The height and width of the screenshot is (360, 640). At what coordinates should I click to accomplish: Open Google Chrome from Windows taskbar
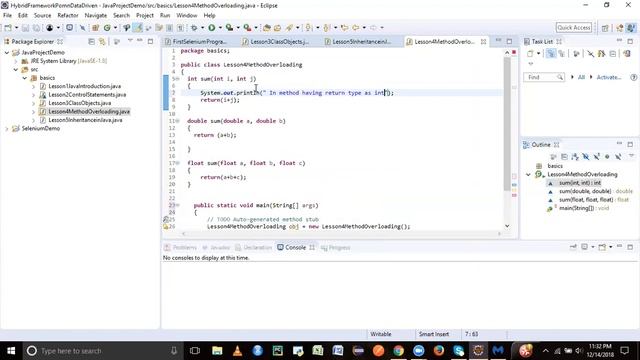(398, 351)
